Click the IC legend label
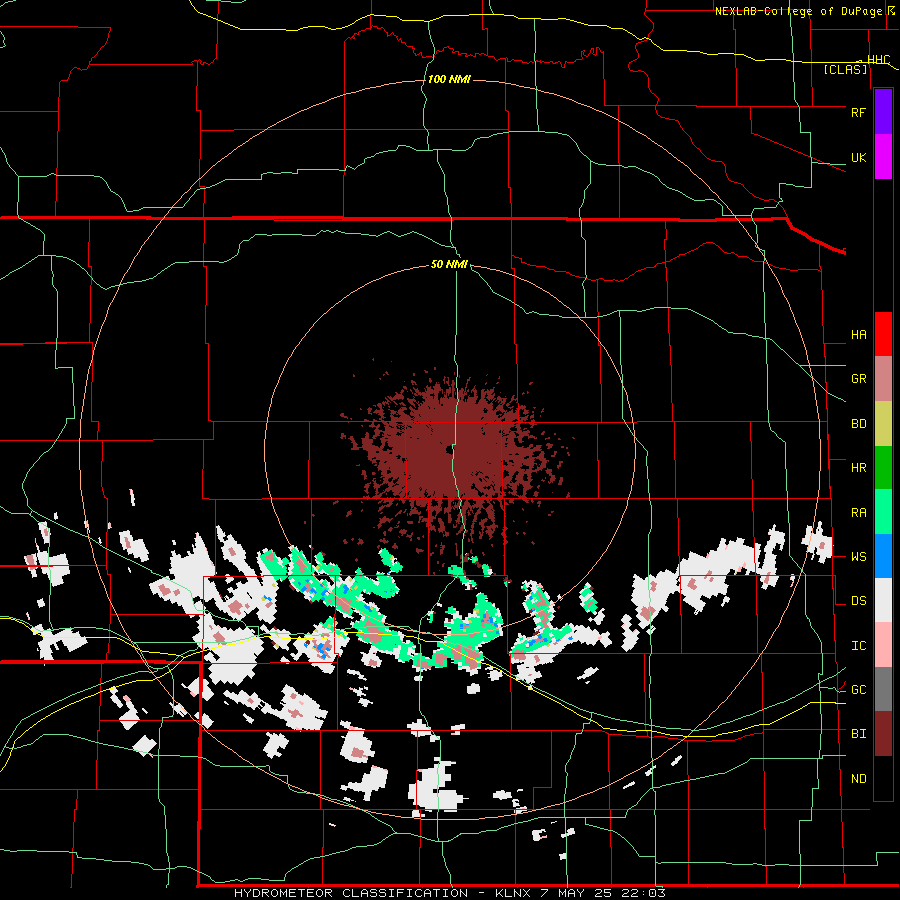This screenshot has height=900, width=900. (858, 646)
